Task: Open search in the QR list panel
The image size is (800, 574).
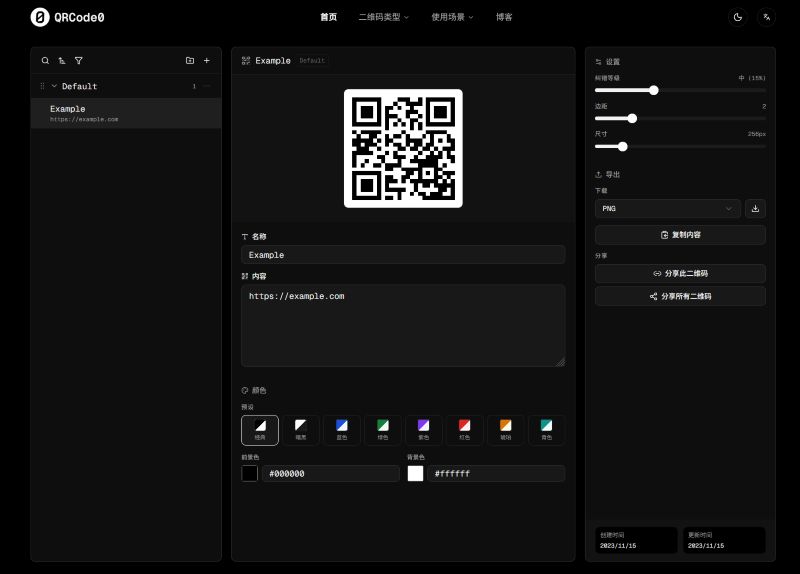Action: point(45,61)
